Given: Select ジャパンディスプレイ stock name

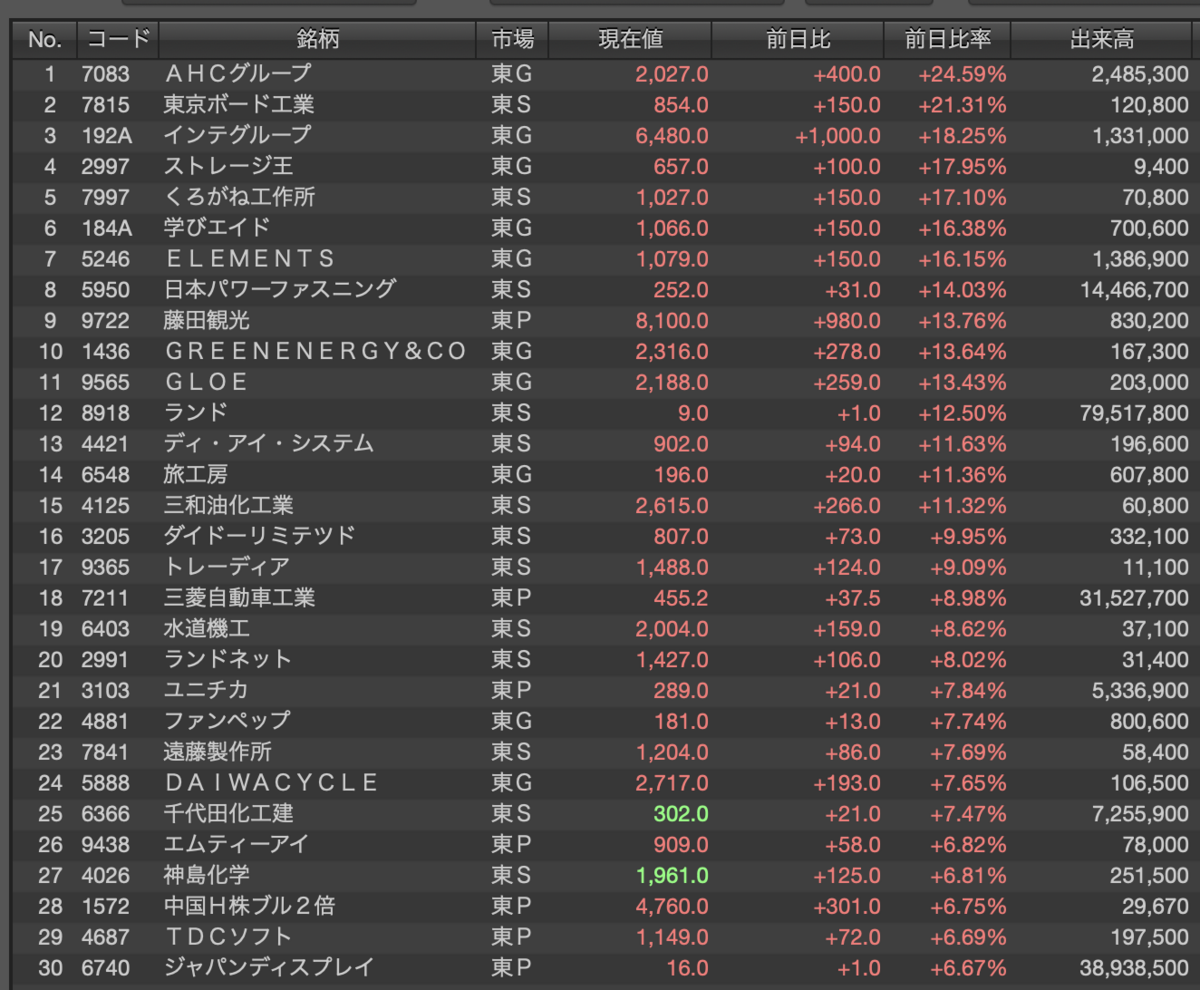Looking at the screenshot, I should tap(269, 968).
